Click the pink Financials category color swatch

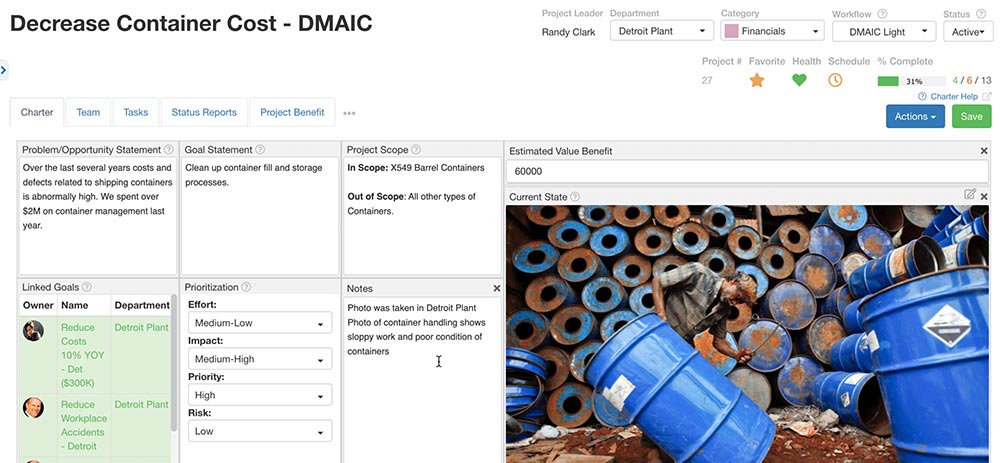732,31
